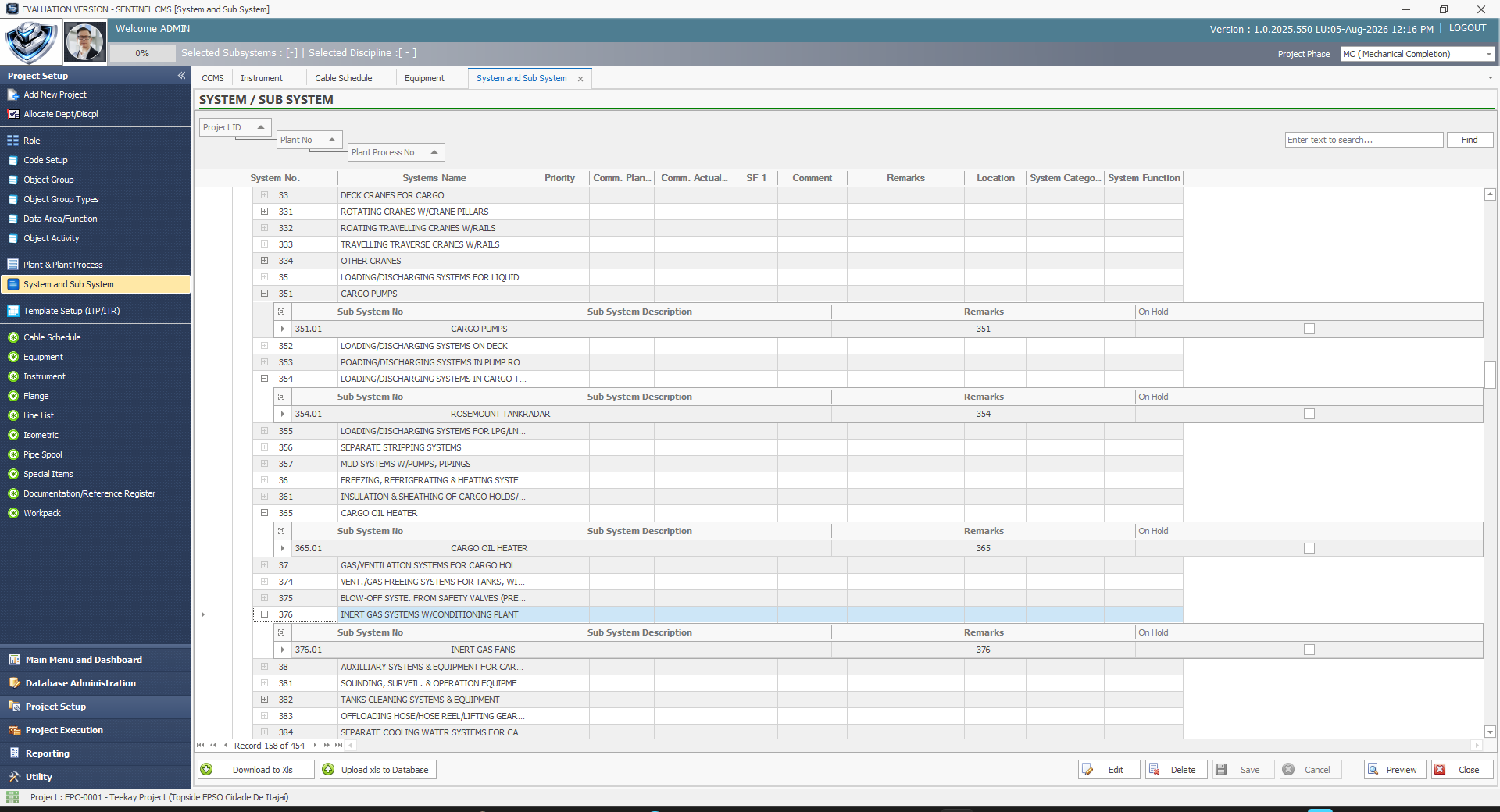Click Close button at bottom right

[x=1462, y=770]
